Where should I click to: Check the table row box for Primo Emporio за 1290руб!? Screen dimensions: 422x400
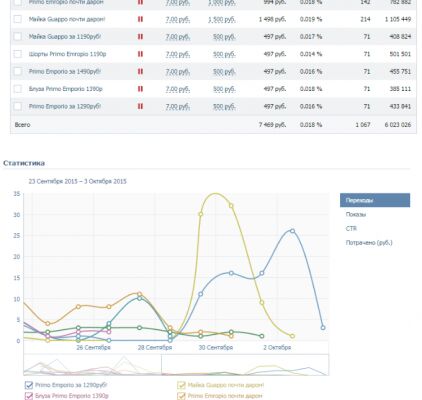tap(18, 106)
